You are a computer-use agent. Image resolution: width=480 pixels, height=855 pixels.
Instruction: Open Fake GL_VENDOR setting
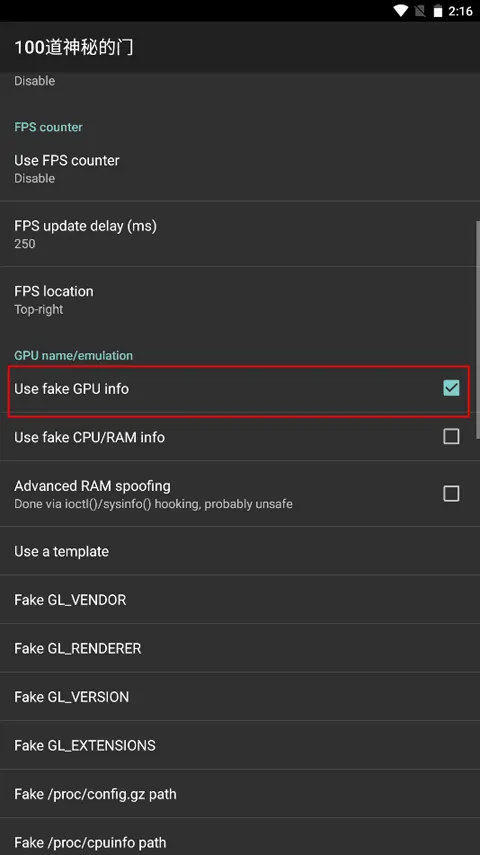click(240, 600)
